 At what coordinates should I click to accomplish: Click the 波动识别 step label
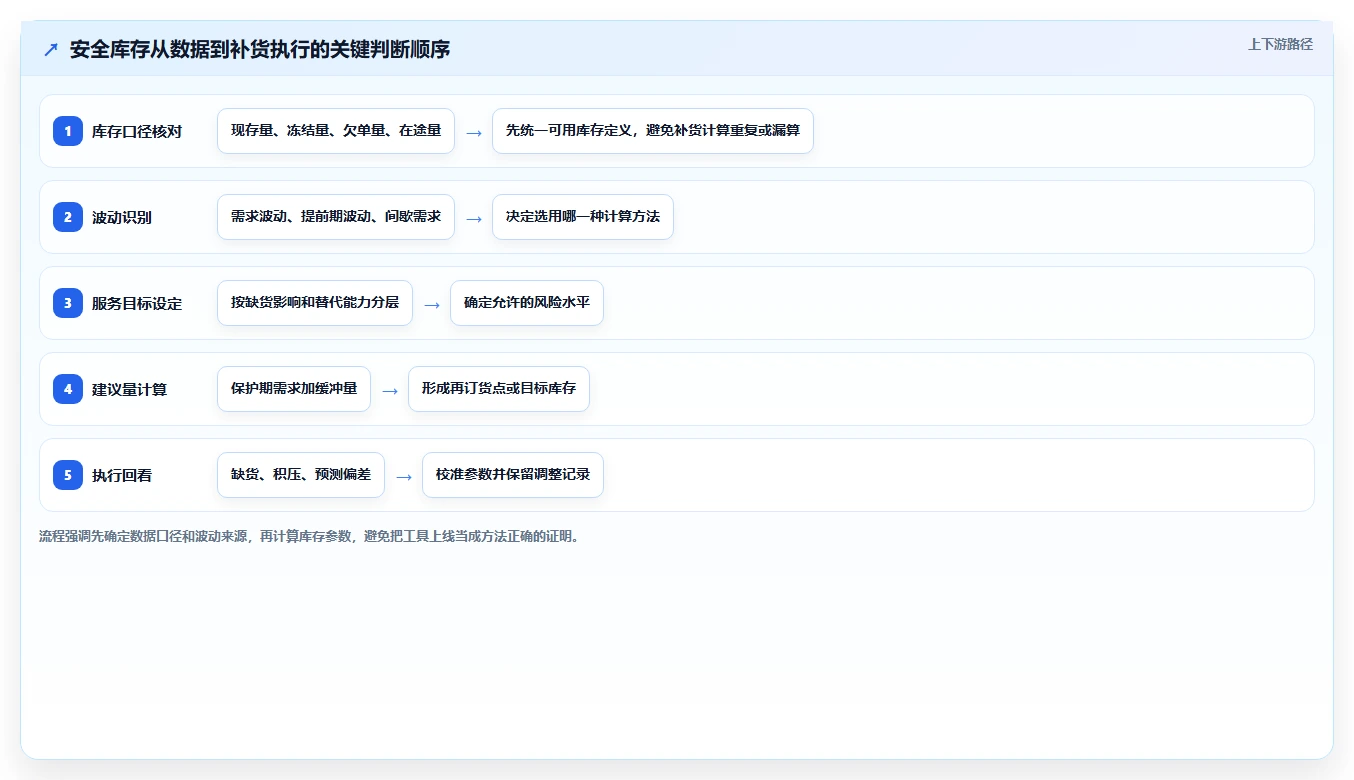pyautogui.click(x=122, y=217)
